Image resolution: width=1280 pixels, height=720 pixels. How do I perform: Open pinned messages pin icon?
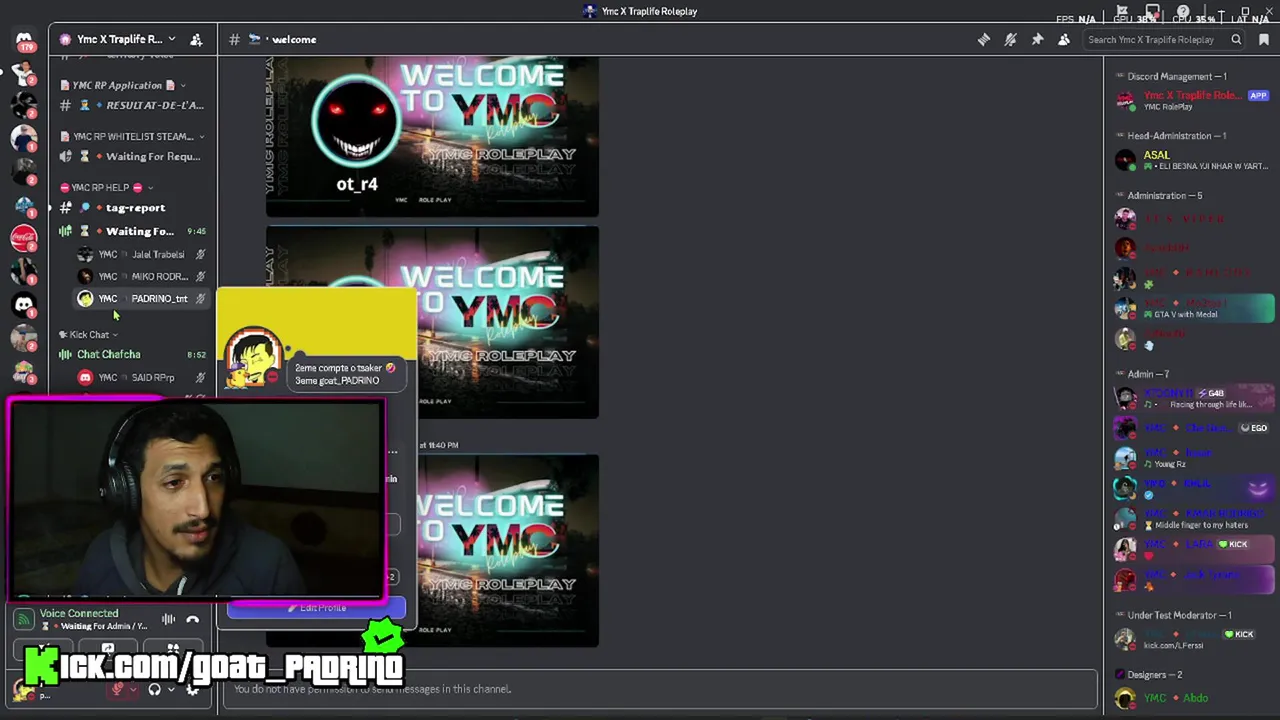click(x=1037, y=39)
